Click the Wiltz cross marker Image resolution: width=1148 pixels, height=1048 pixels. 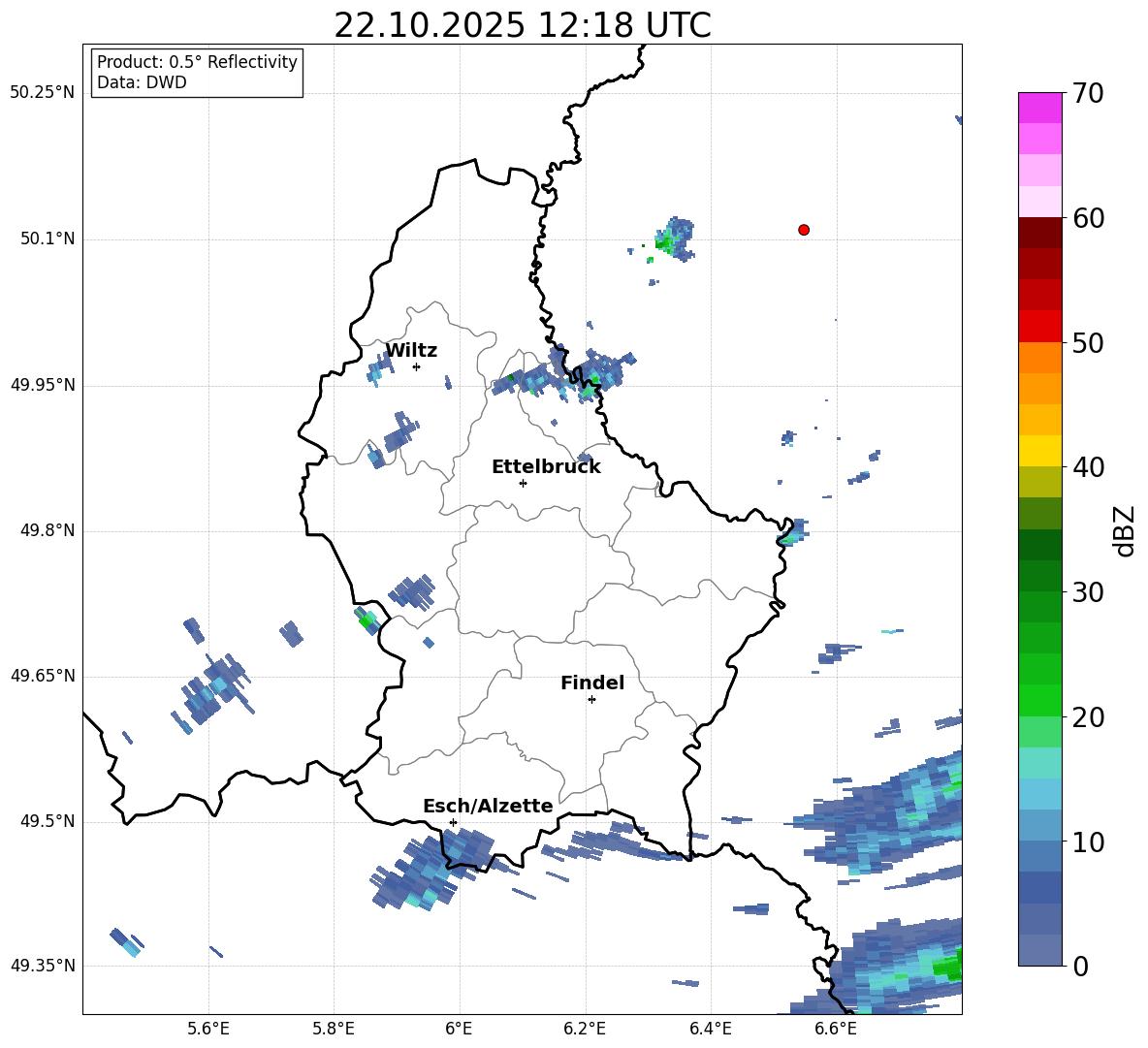[417, 366]
